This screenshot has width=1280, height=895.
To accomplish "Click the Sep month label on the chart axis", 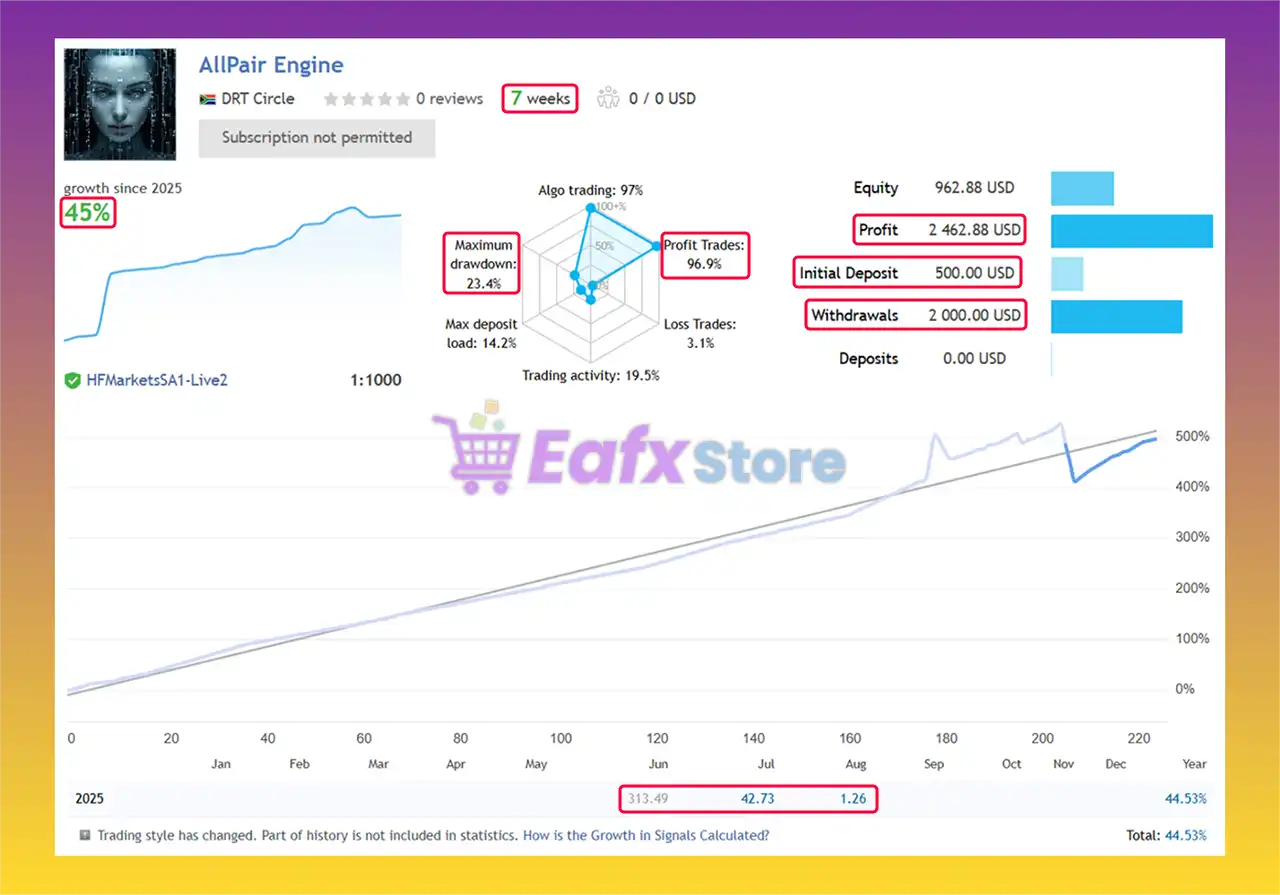I will click(x=933, y=764).
